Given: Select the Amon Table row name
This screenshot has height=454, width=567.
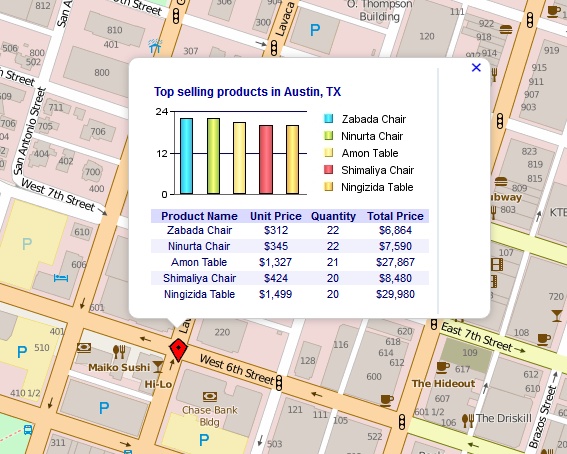Looking at the screenshot, I should click(x=199, y=262).
